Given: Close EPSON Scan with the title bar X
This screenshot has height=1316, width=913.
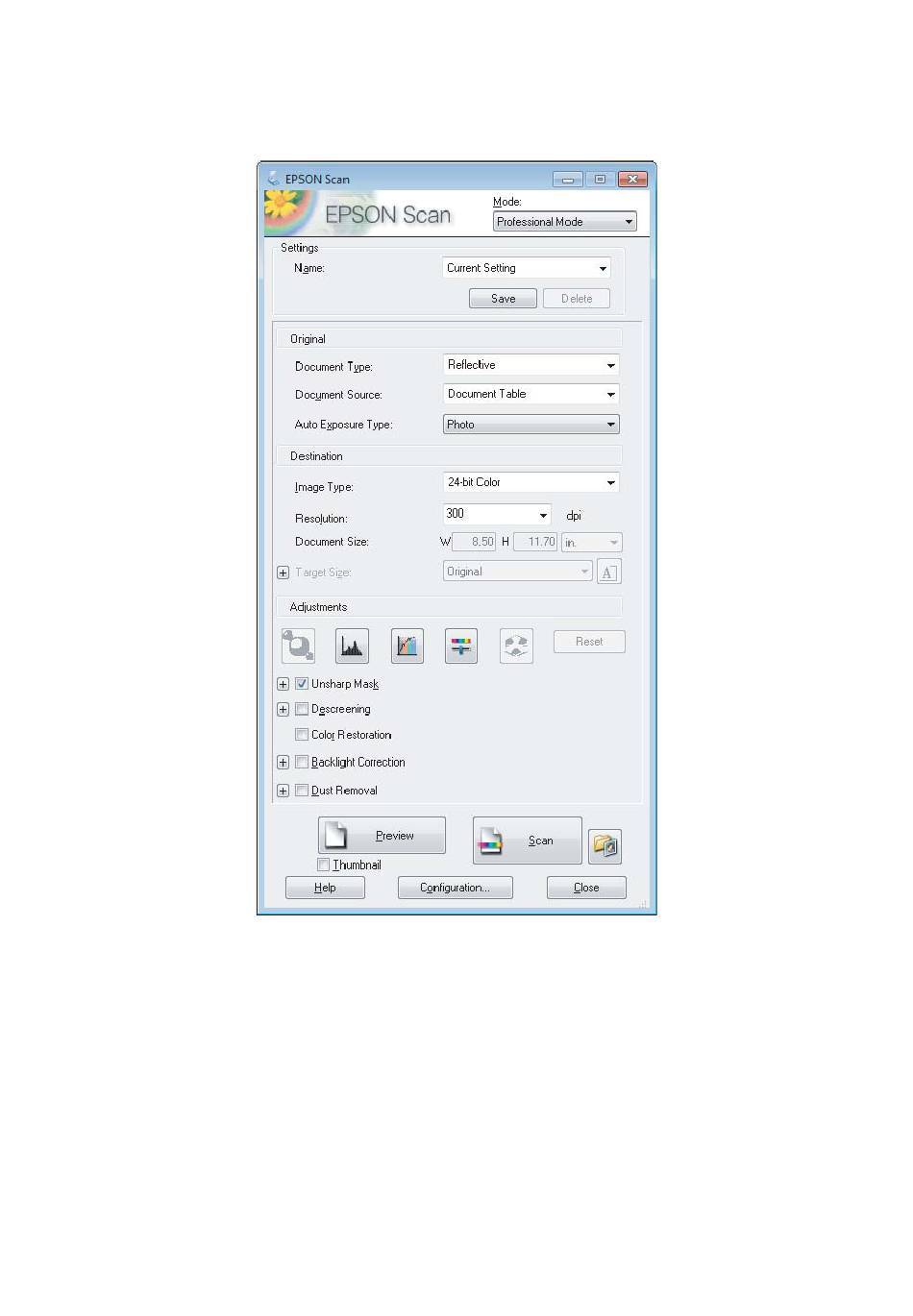Looking at the screenshot, I should coord(632,180).
